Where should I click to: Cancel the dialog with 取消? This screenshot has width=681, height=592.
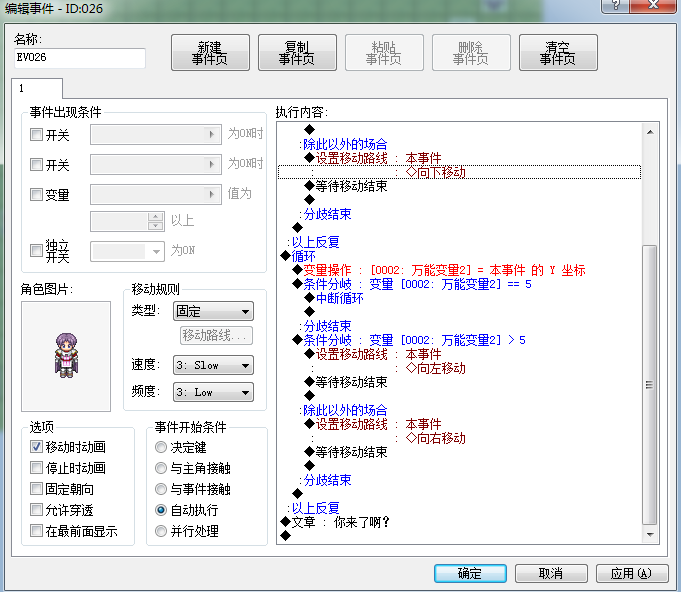coord(551,573)
